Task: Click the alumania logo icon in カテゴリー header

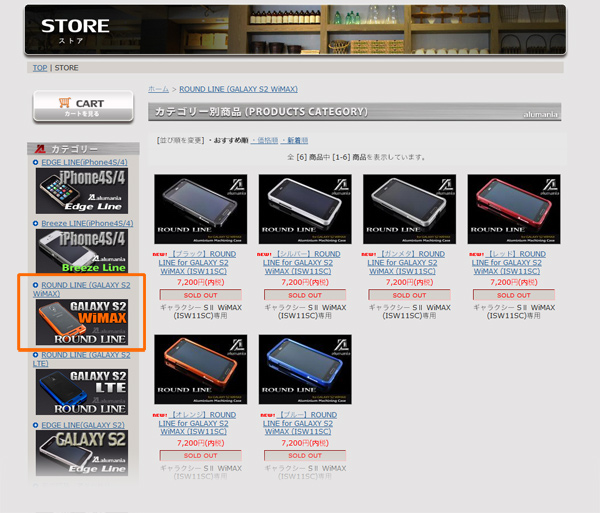Action: pos(40,149)
